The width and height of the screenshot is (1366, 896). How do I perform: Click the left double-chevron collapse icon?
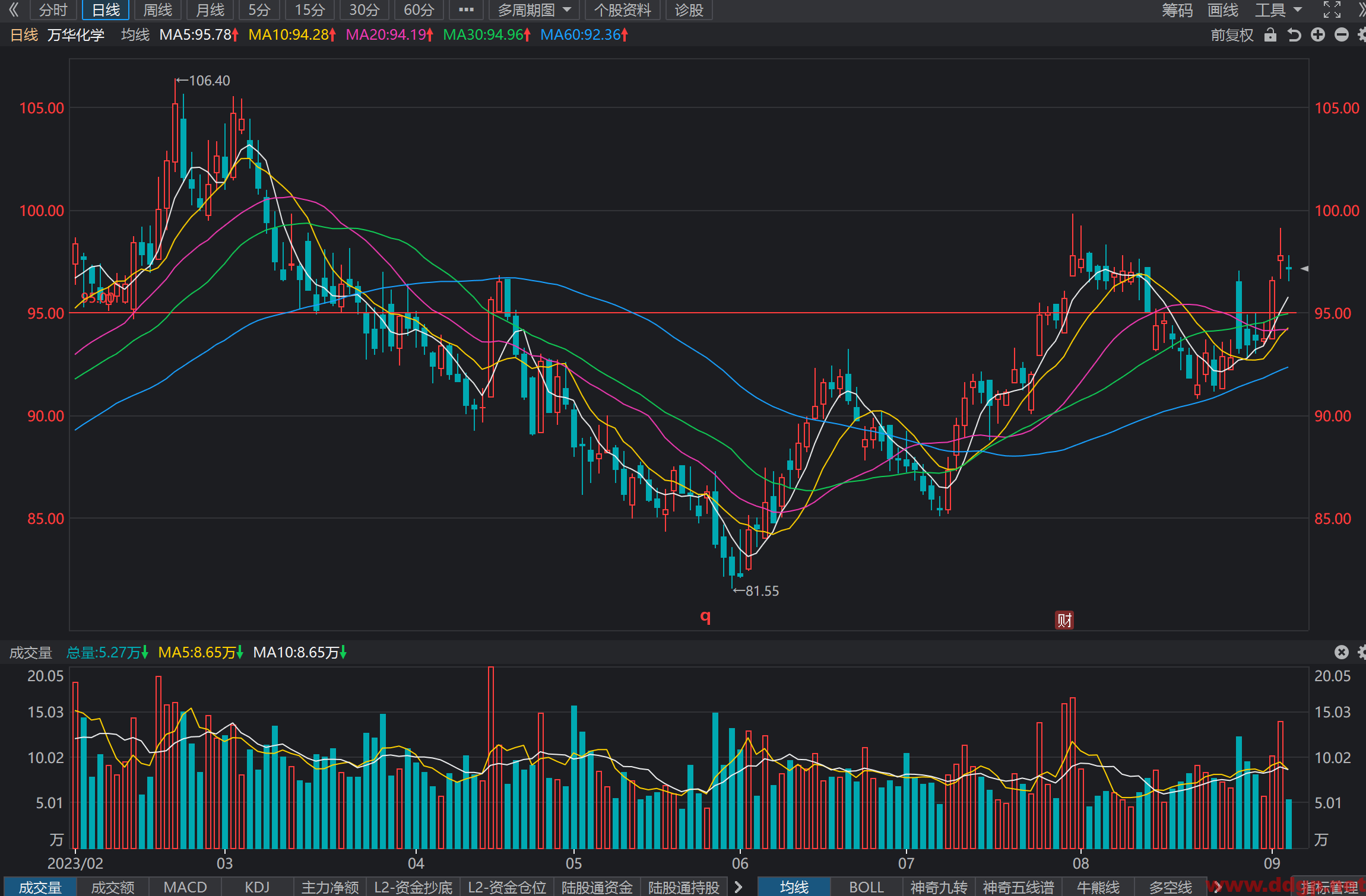14,9
